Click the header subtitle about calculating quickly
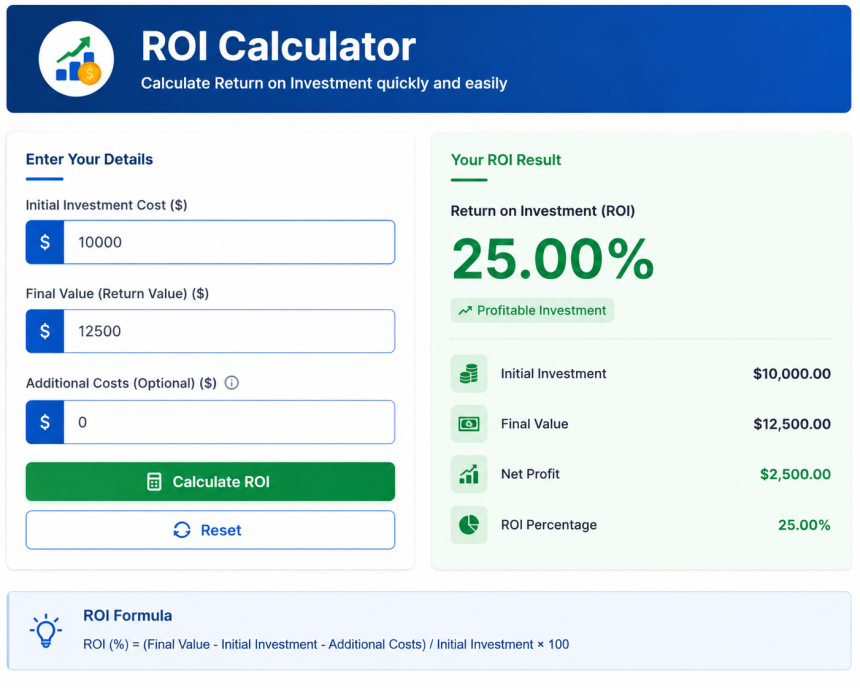860x688 pixels. (324, 83)
